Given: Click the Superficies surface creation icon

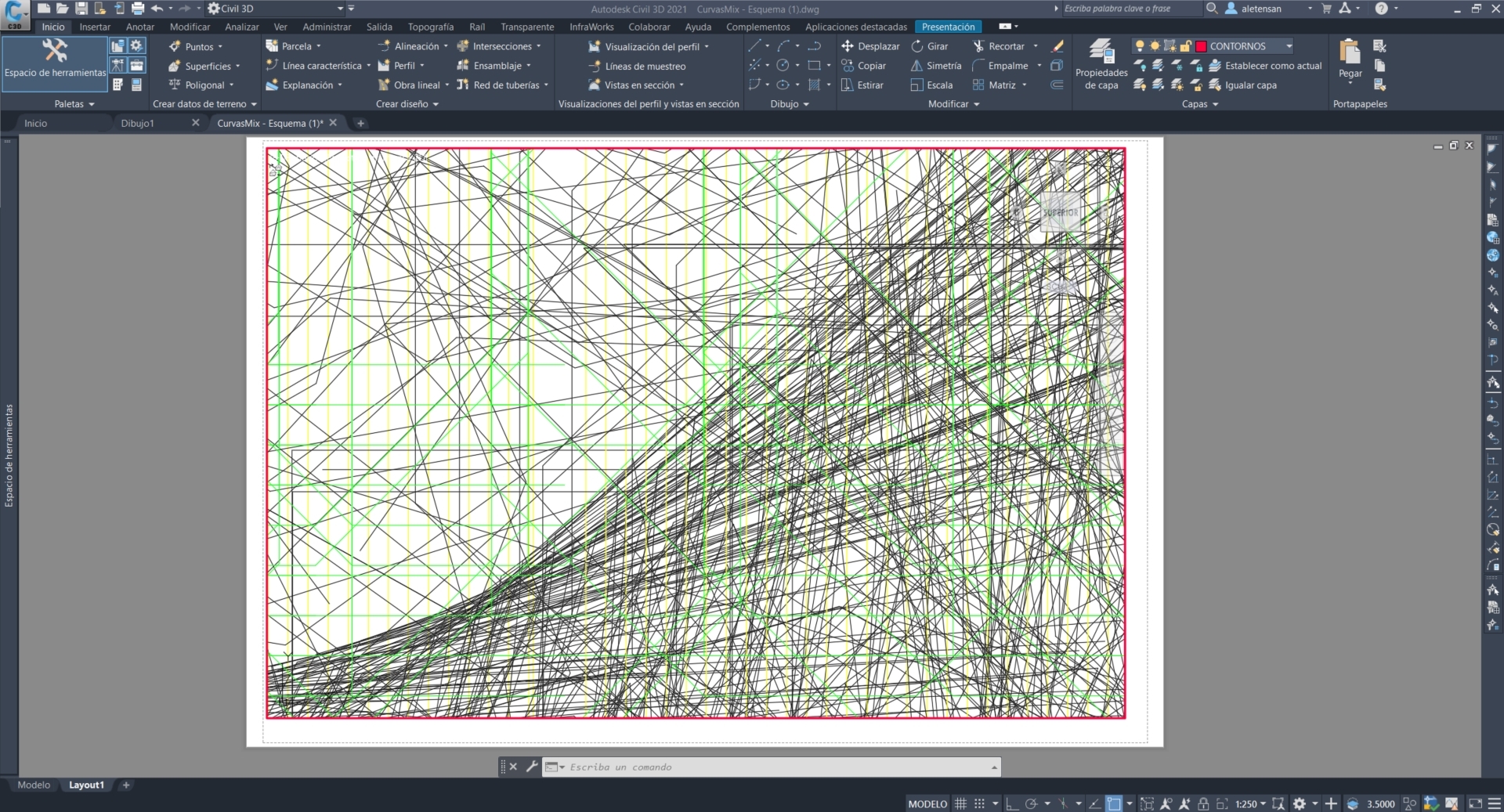Looking at the screenshot, I should point(175,66).
